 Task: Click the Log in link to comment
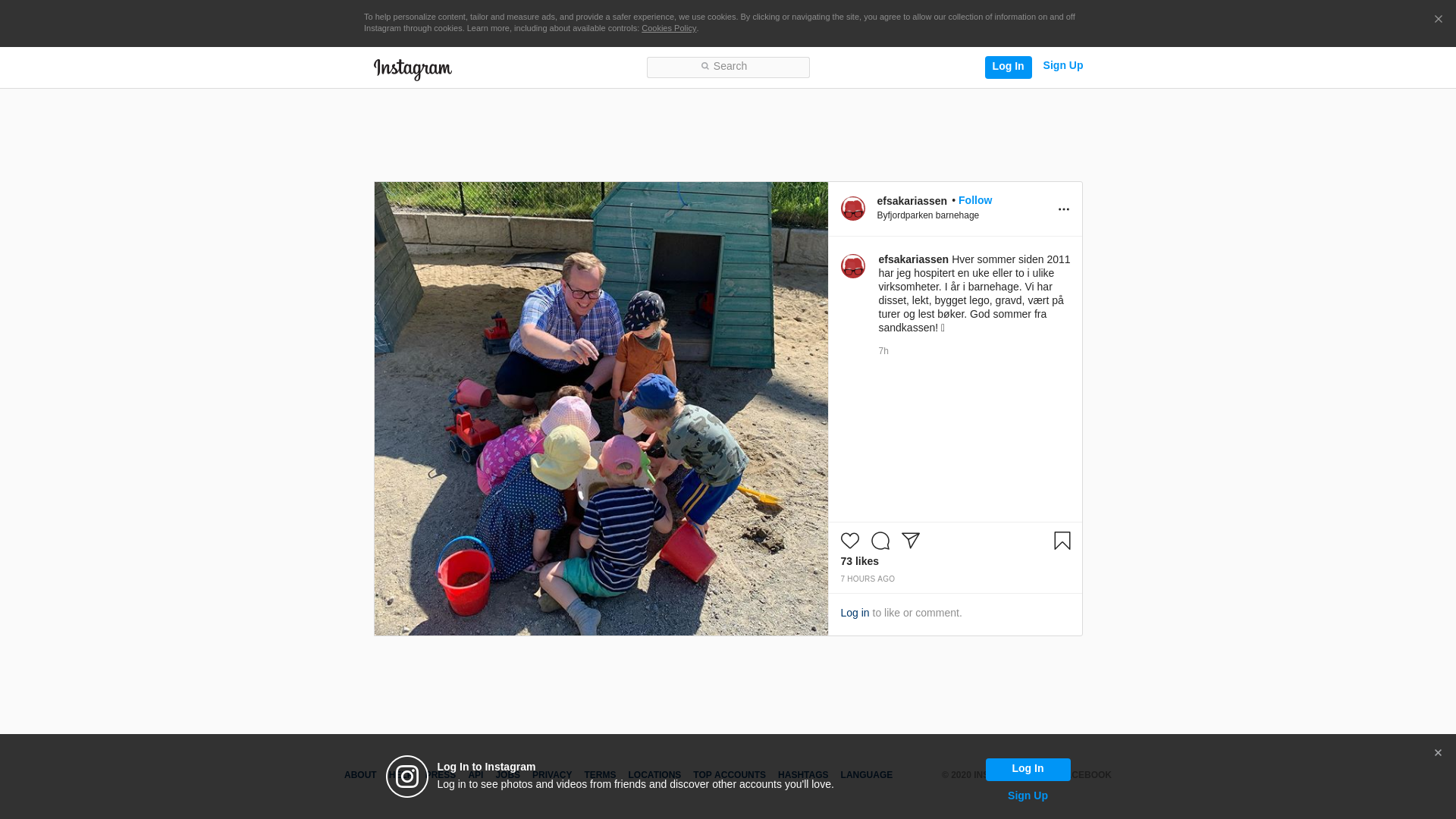pyautogui.click(x=855, y=613)
